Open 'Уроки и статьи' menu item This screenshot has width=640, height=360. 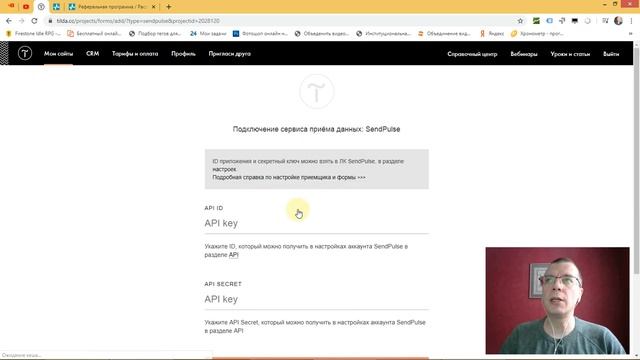coord(570,54)
